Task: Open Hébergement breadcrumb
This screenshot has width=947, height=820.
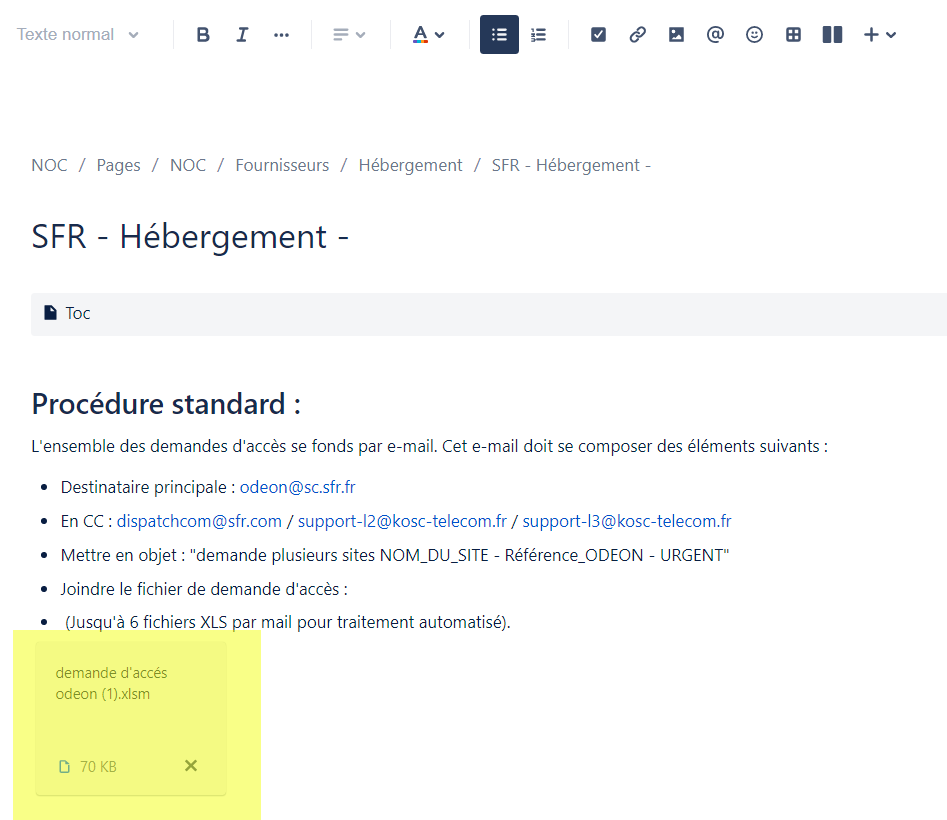Action: [410, 165]
